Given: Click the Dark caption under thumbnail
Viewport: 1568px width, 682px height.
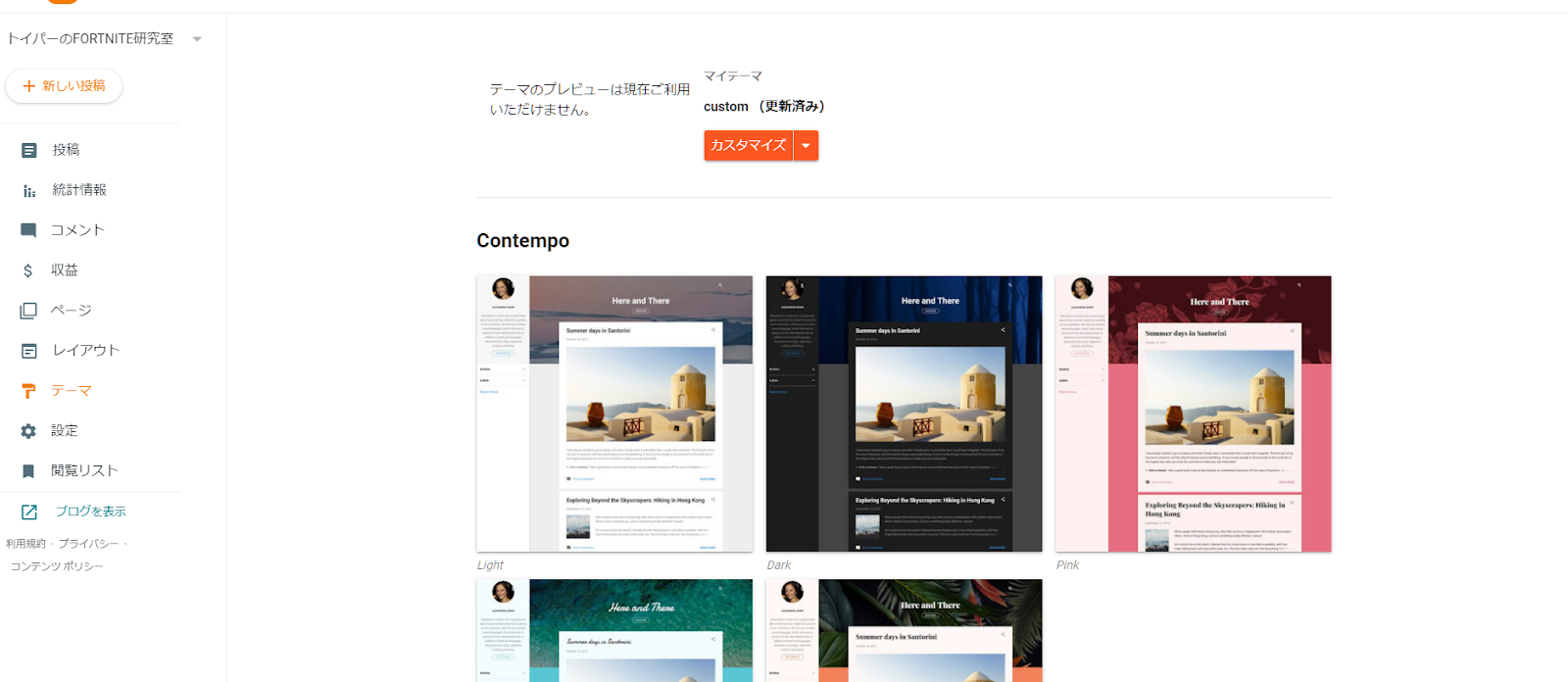Looking at the screenshot, I should click(x=778, y=565).
